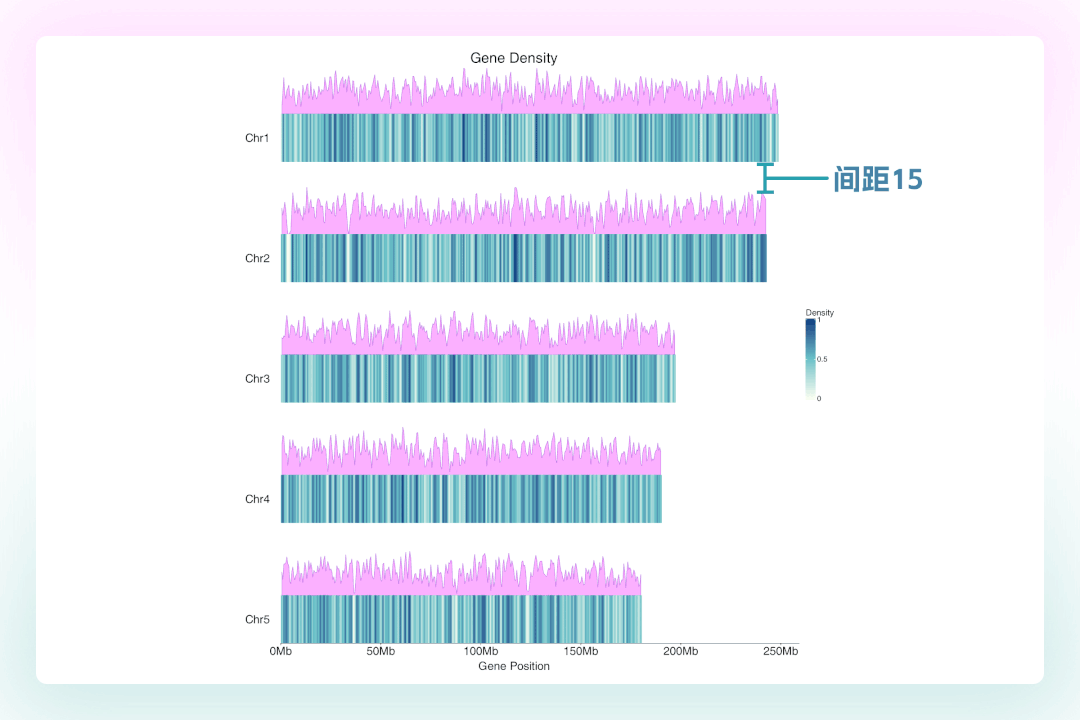This screenshot has width=1080, height=720.
Task: Click the 250Mb x-axis tick label
Action: pos(781,652)
